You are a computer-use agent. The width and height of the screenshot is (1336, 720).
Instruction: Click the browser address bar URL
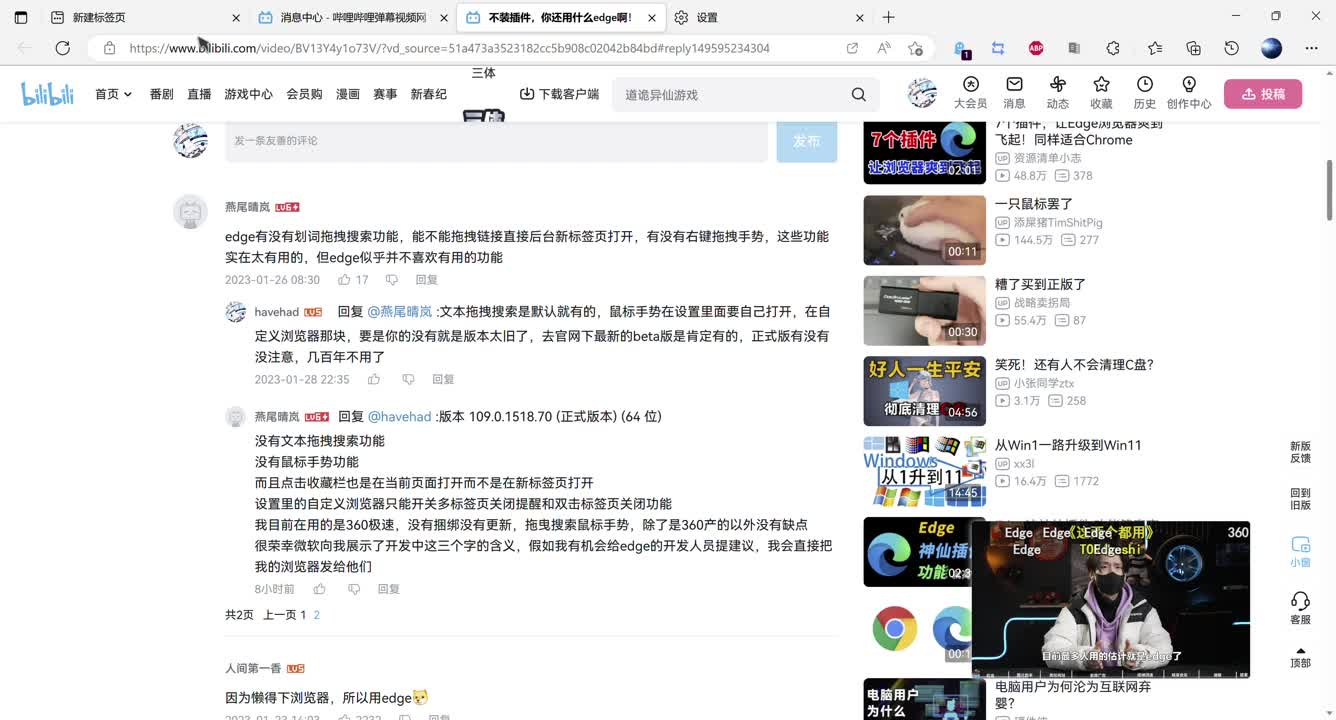point(449,48)
